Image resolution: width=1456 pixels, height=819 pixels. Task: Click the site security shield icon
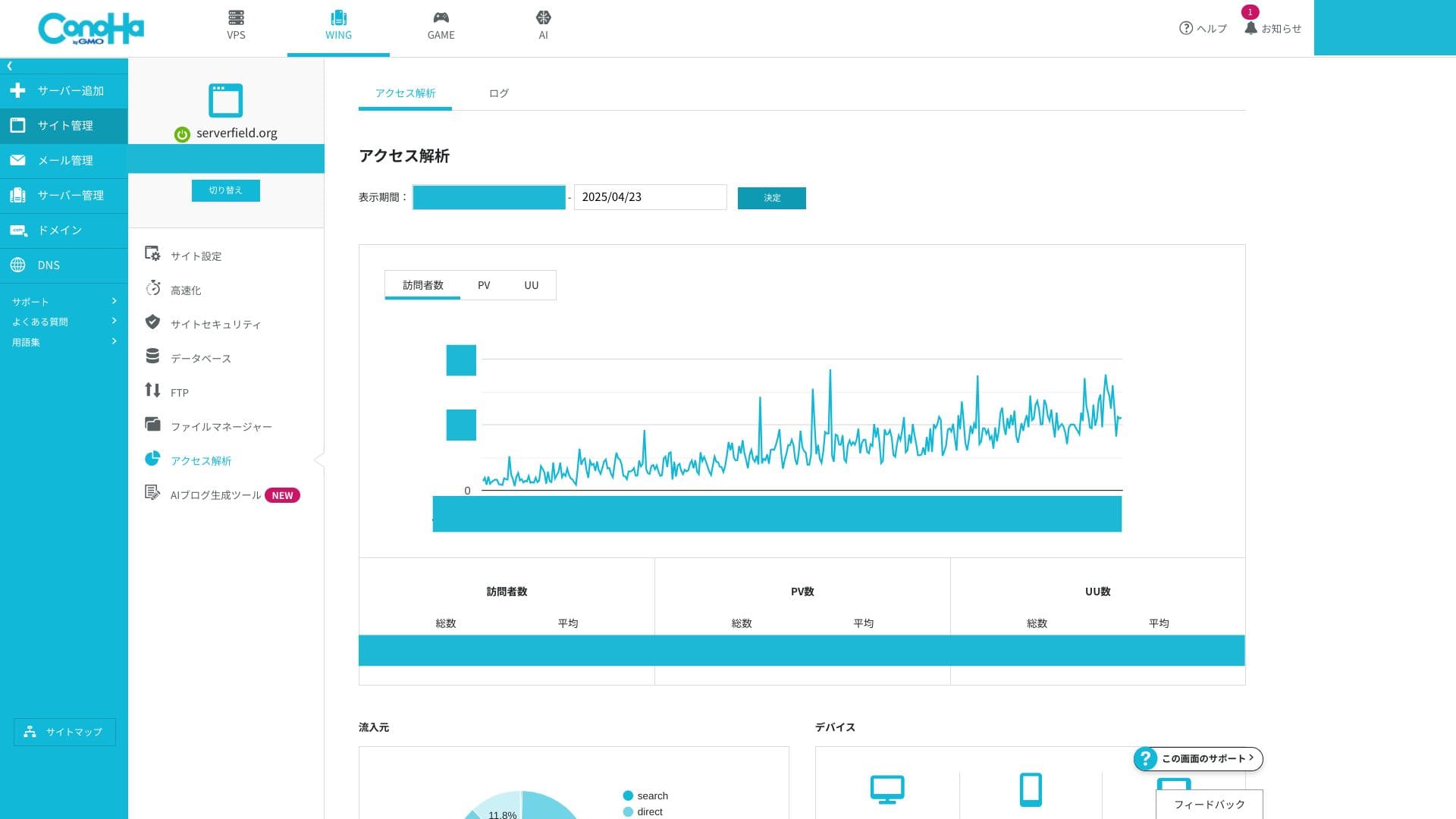pos(152,322)
